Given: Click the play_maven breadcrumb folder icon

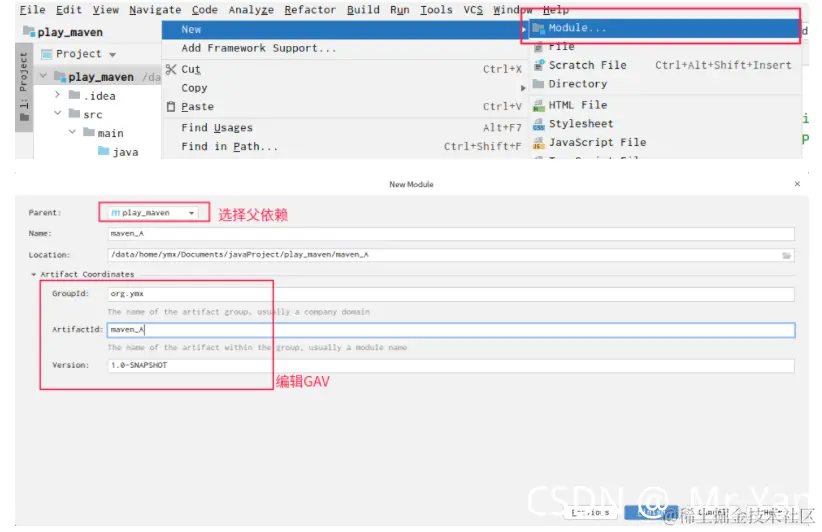Looking at the screenshot, I should click(28, 31).
